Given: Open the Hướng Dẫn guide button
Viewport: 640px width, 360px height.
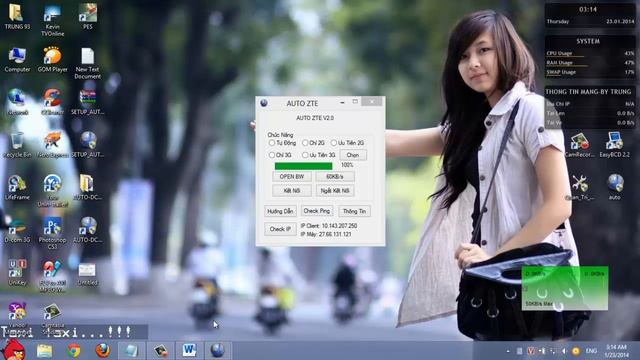Looking at the screenshot, I should point(280,211).
